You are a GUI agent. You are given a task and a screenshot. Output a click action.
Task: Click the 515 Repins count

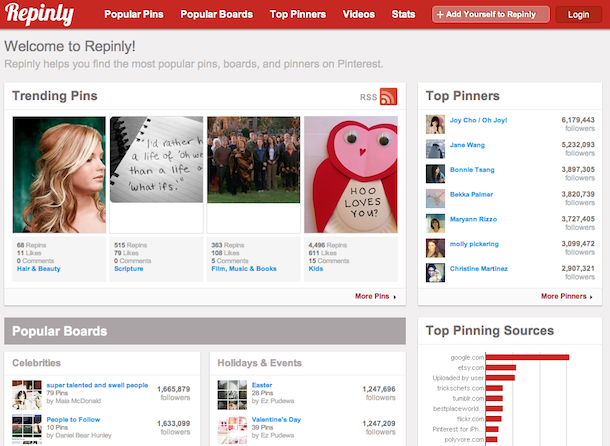(x=130, y=245)
